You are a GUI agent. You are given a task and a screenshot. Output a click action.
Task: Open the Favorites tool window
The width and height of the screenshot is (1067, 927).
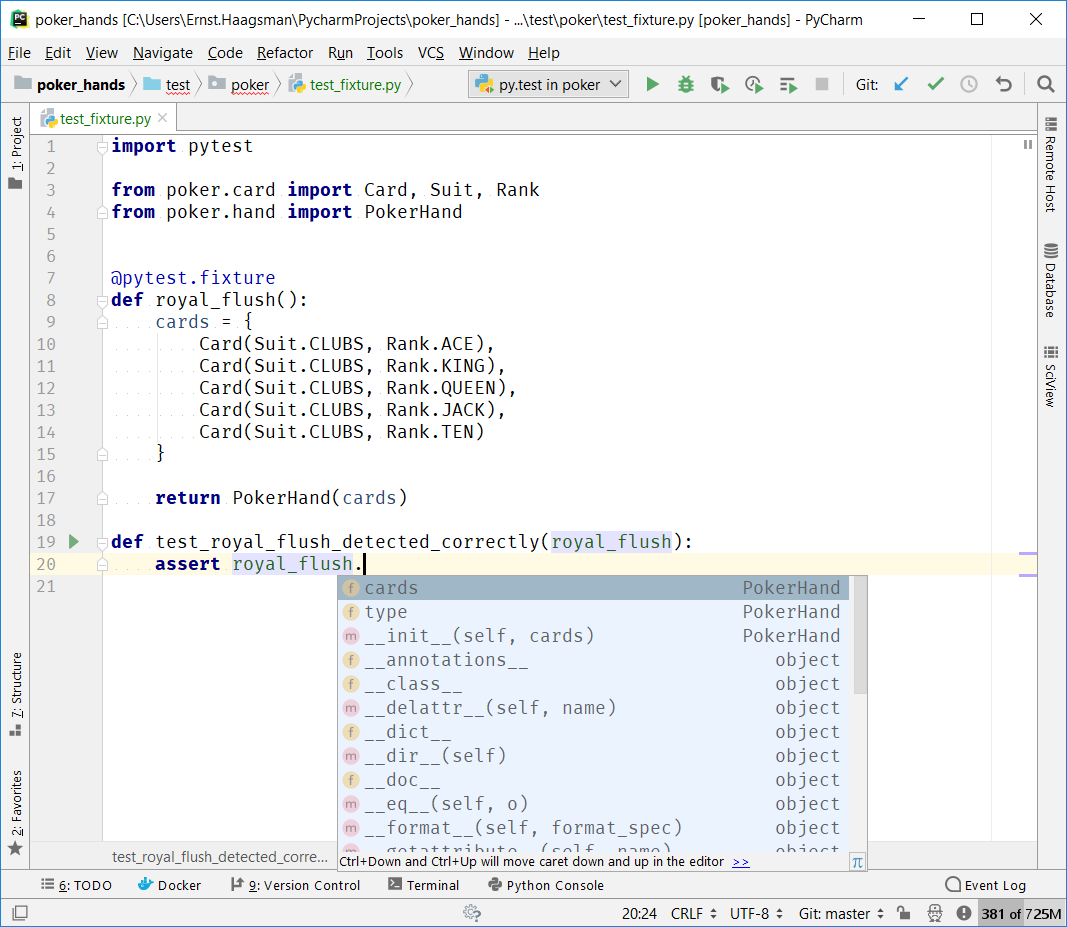tap(16, 813)
